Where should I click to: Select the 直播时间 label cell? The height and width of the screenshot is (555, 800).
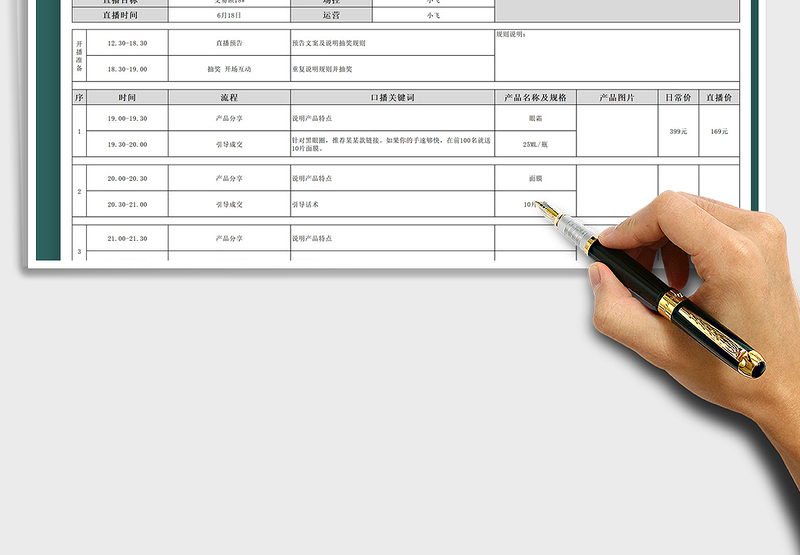(120, 15)
